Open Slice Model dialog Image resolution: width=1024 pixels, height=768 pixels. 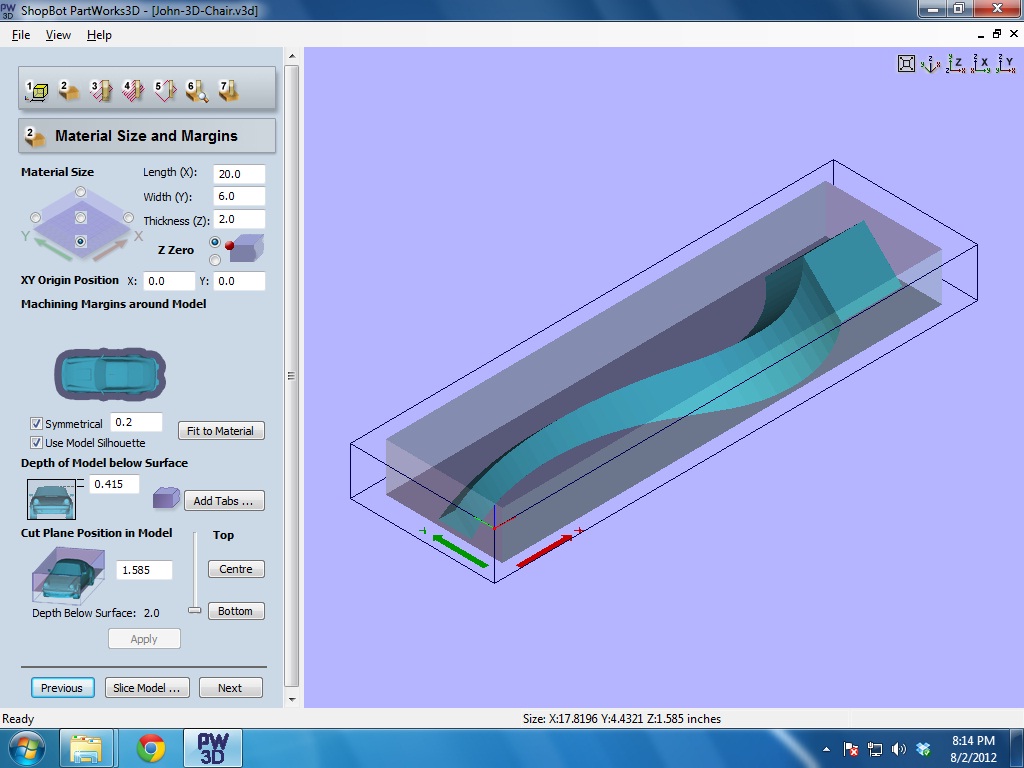pyautogui.click(x=147, y=688)
